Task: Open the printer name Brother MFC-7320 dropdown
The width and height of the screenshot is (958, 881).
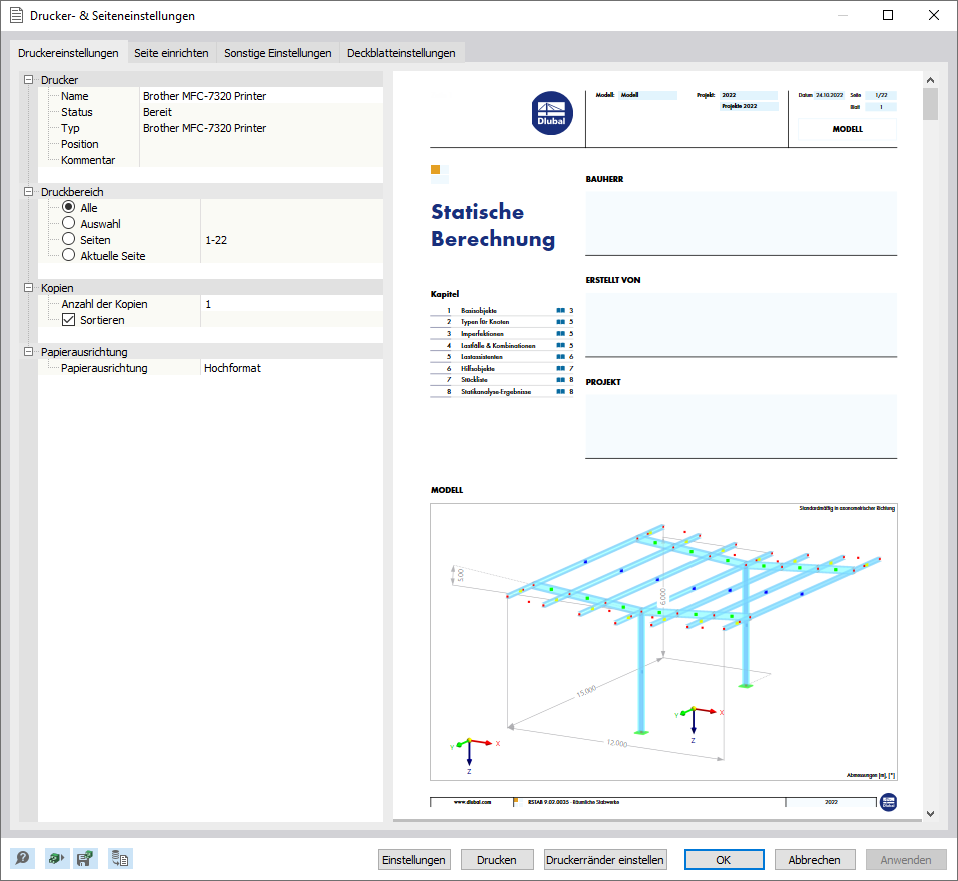Action: coord(261,96)
